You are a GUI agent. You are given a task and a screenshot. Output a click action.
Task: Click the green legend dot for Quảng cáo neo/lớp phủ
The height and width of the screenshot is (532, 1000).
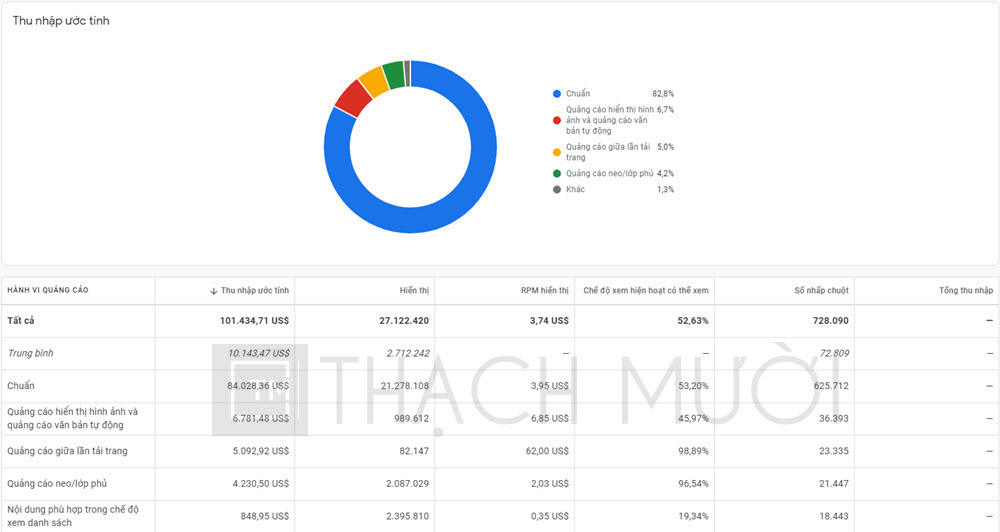click(x=556, y=173)
